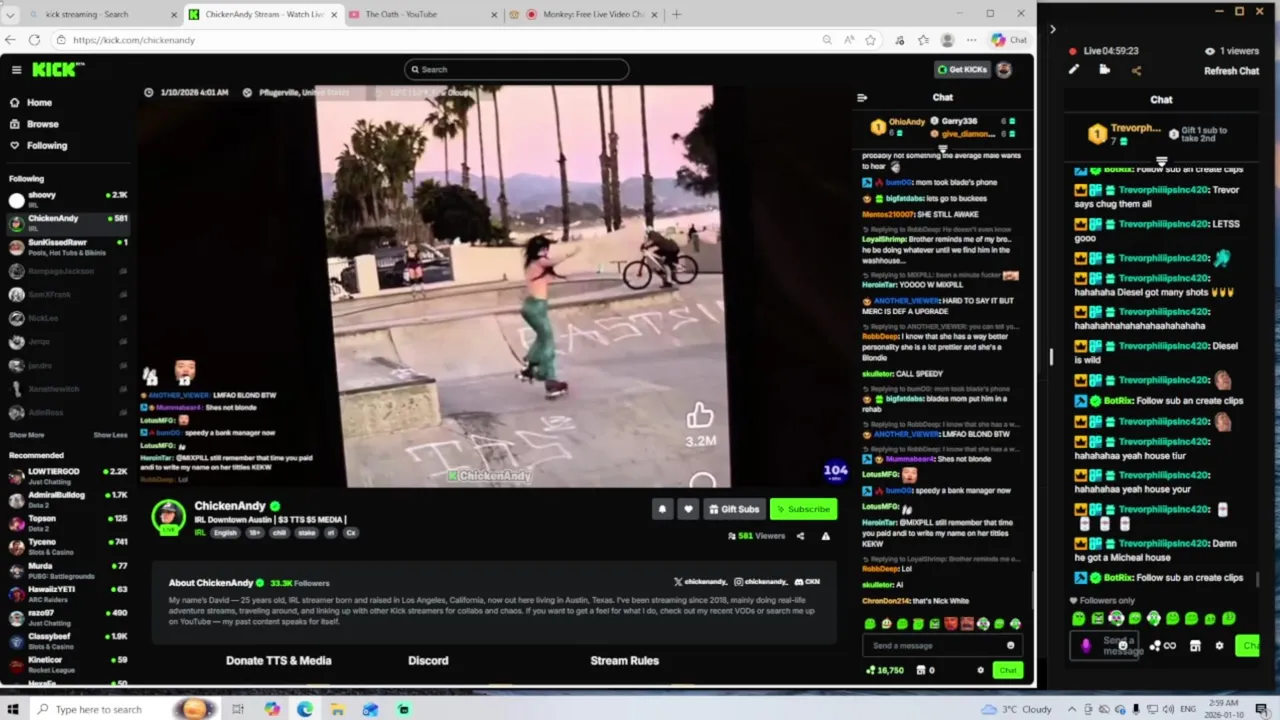Click the pencil edit icon in side chat window
The height and width of the screenshot is (720, 1280).
pyautogui.click(x=1074, y=70)
